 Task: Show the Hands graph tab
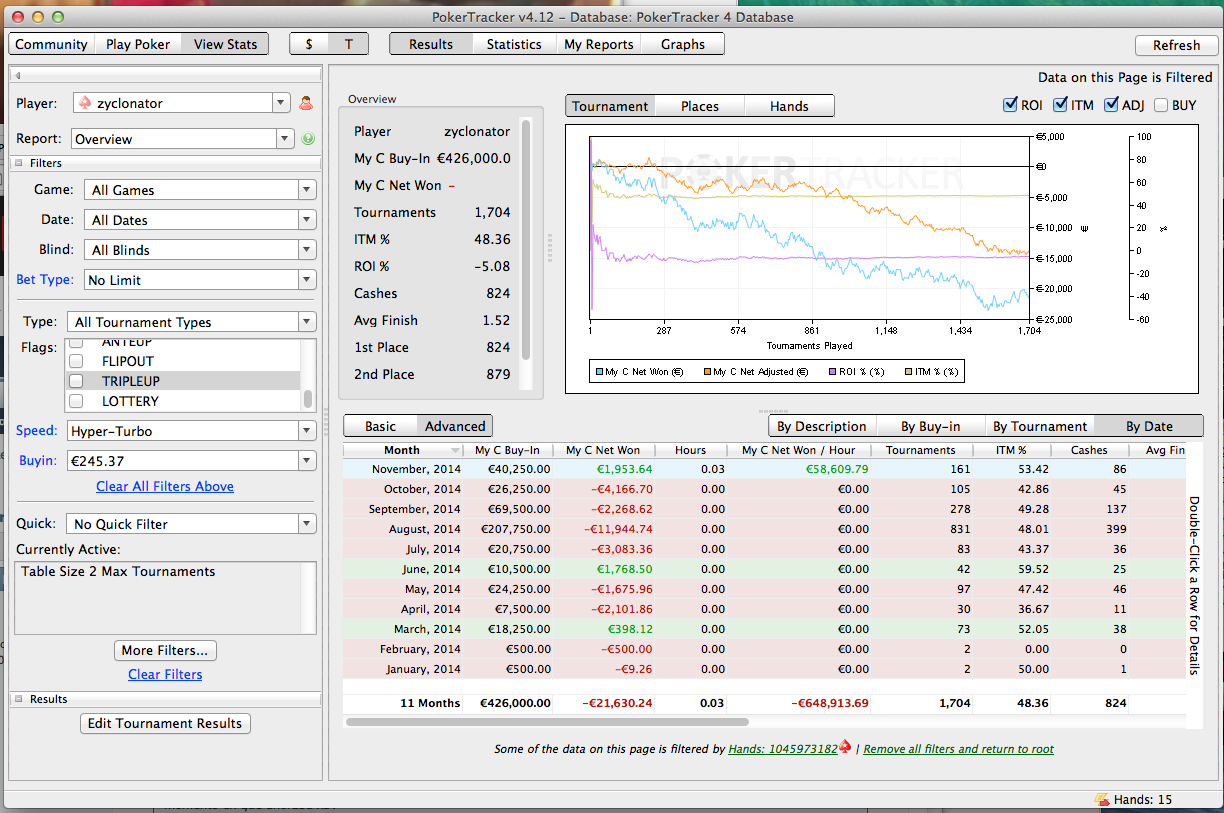[790, 106]
